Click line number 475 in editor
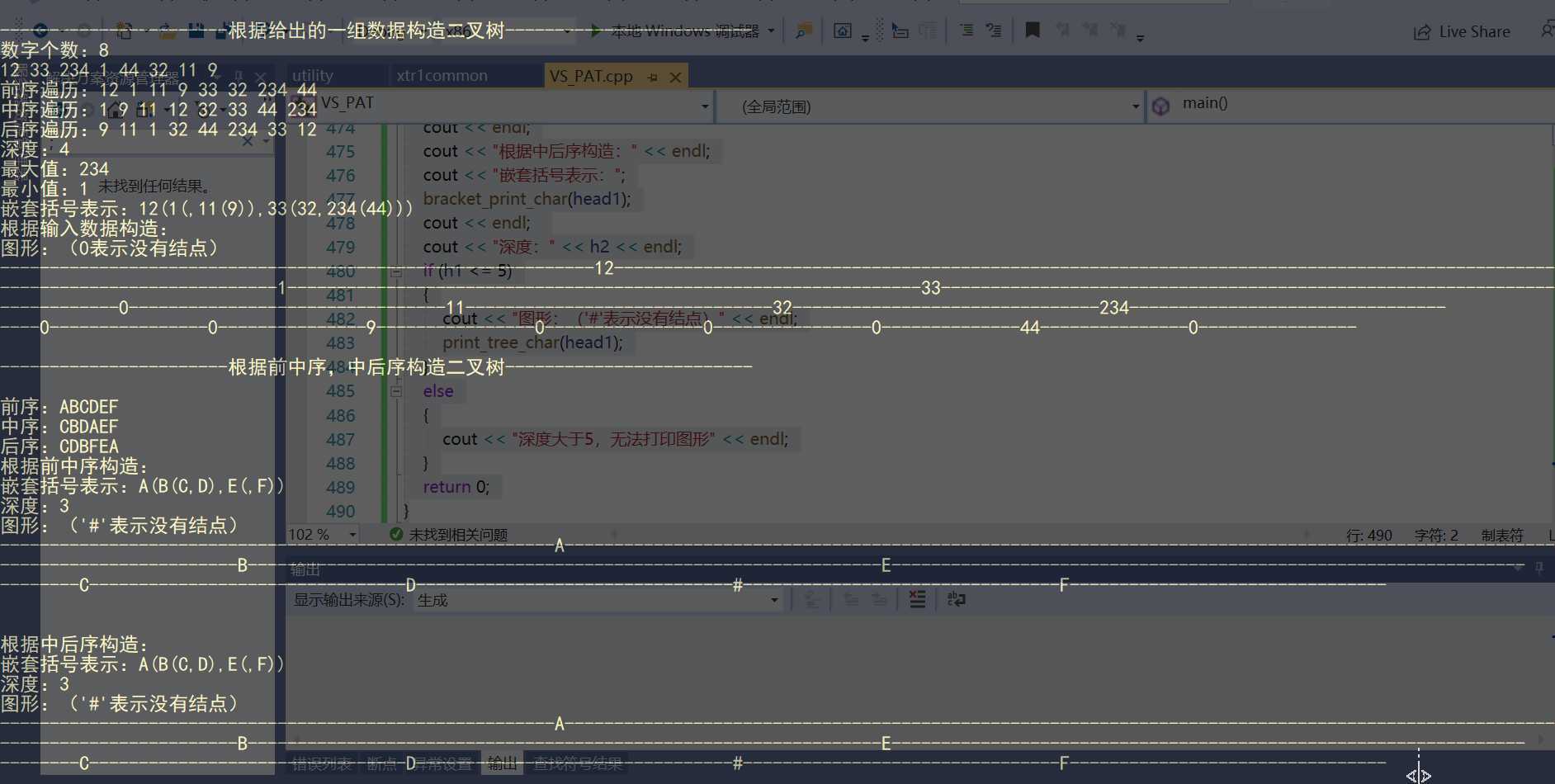This screenshot has width=1555, height=784. pyautogui.click(x=340, y=152)
